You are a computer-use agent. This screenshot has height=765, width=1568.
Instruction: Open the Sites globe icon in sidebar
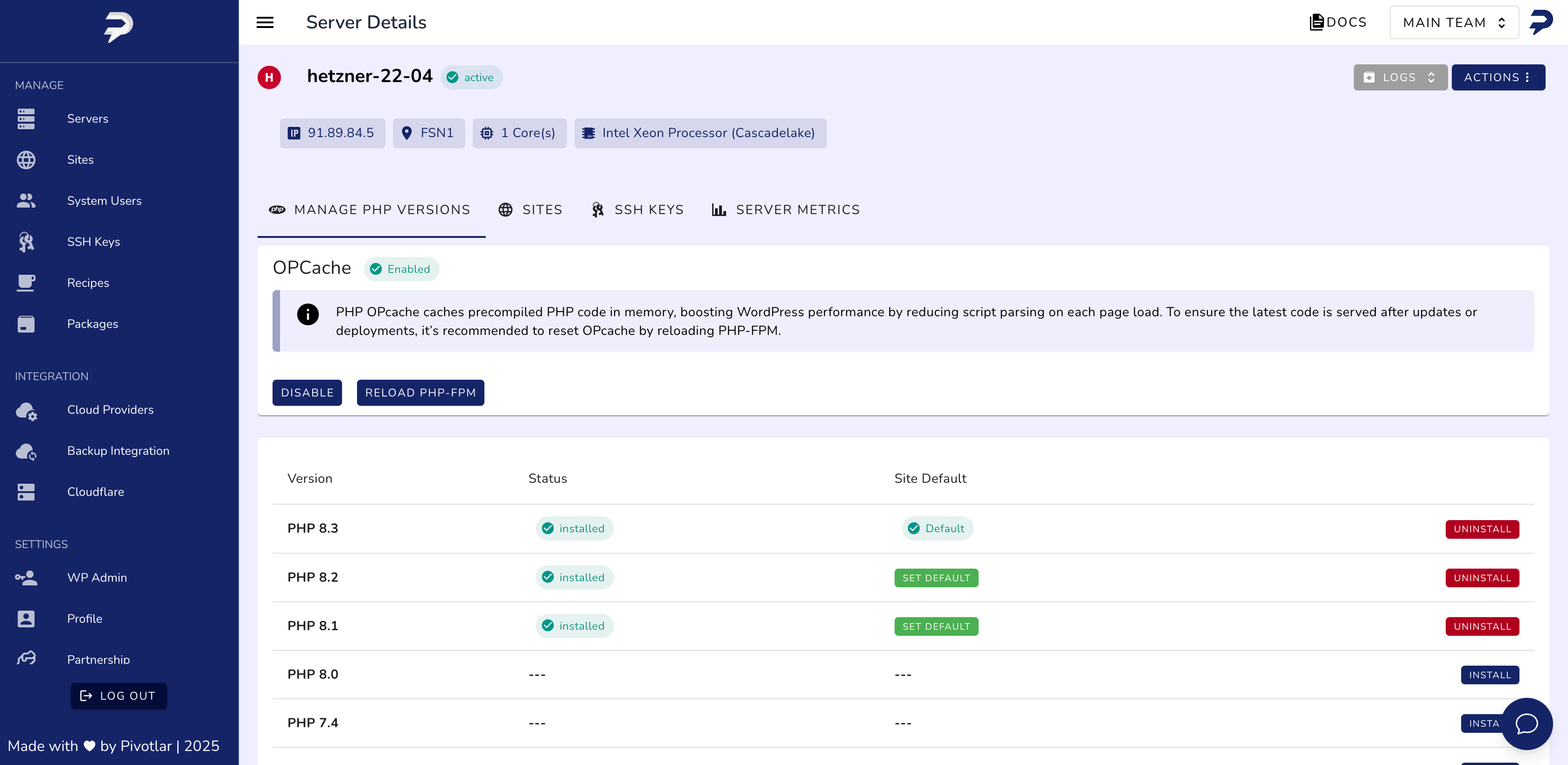pos(26,160)
